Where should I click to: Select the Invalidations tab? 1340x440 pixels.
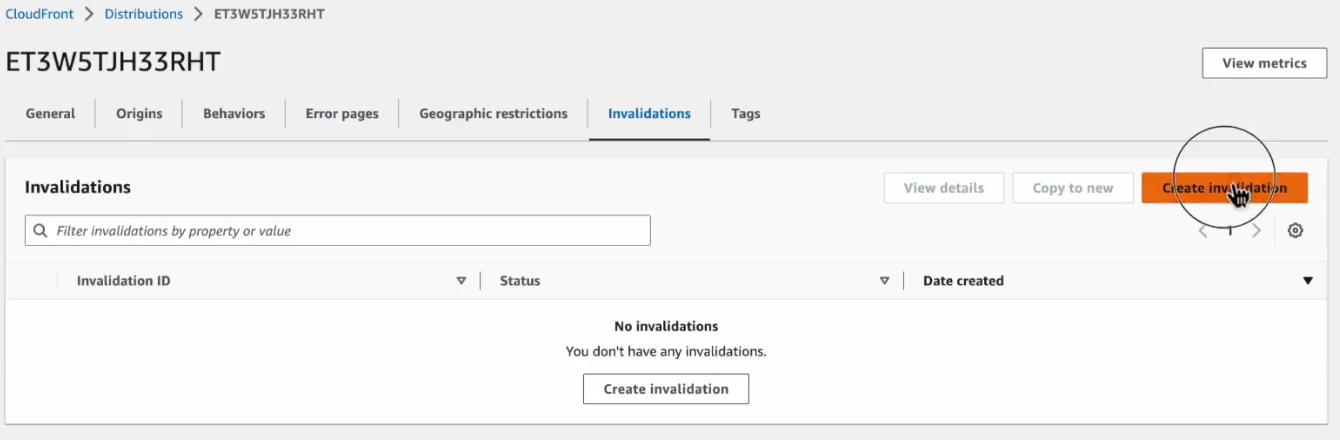pyautogui.click(x=649, y=113)
